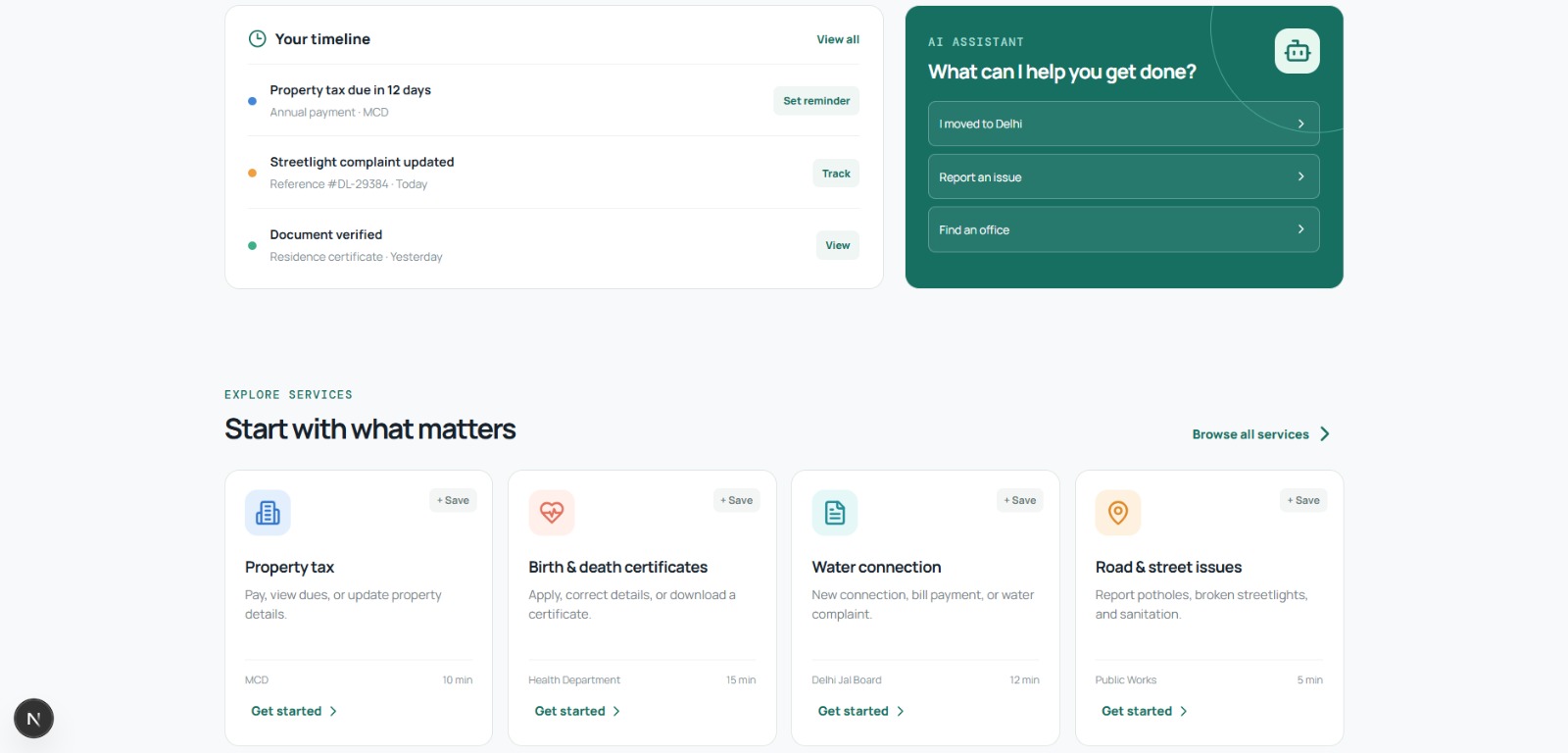Click the Water connection document icon
This screenshot has width=1568, height=753.
click(x=835, y=513)
